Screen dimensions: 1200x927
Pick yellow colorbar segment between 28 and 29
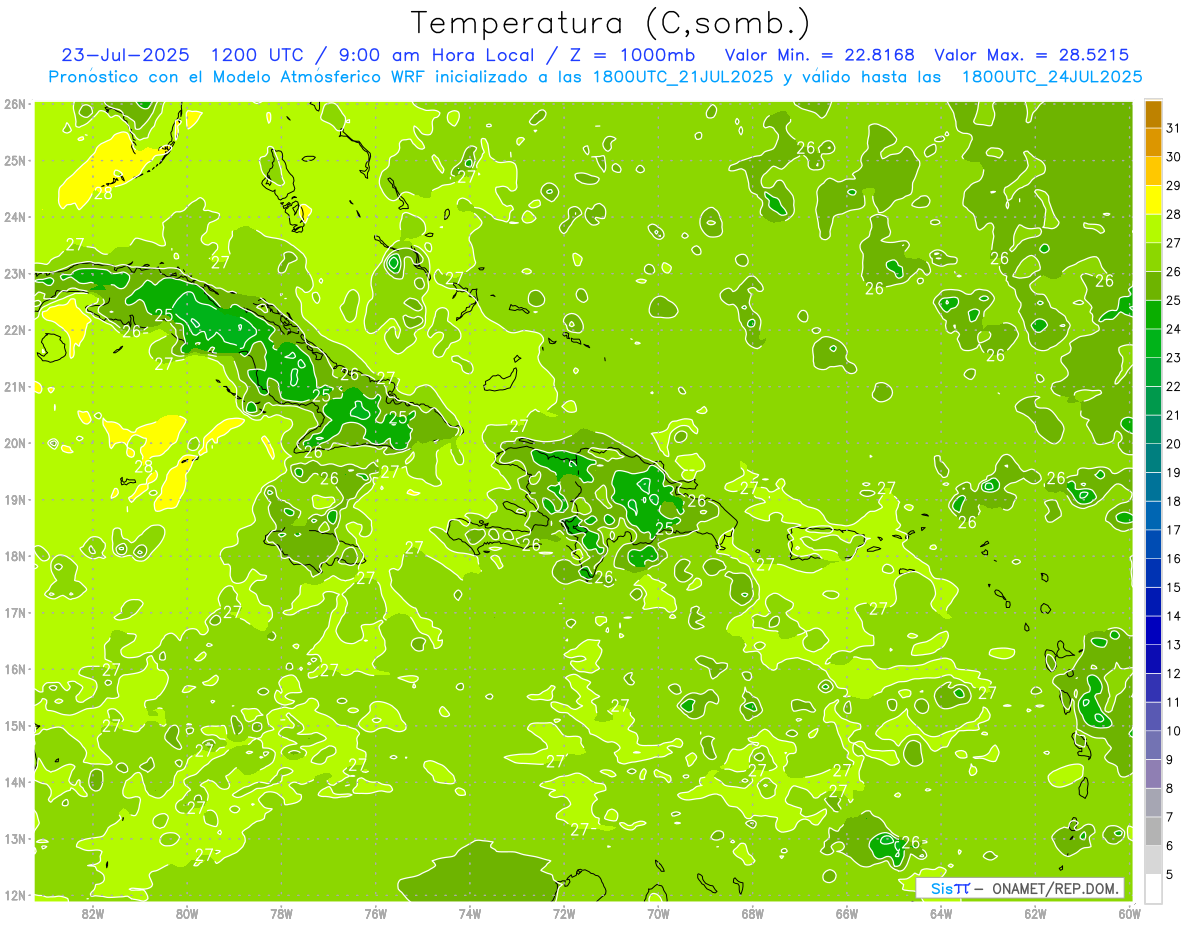click(x=1153, y=200)
